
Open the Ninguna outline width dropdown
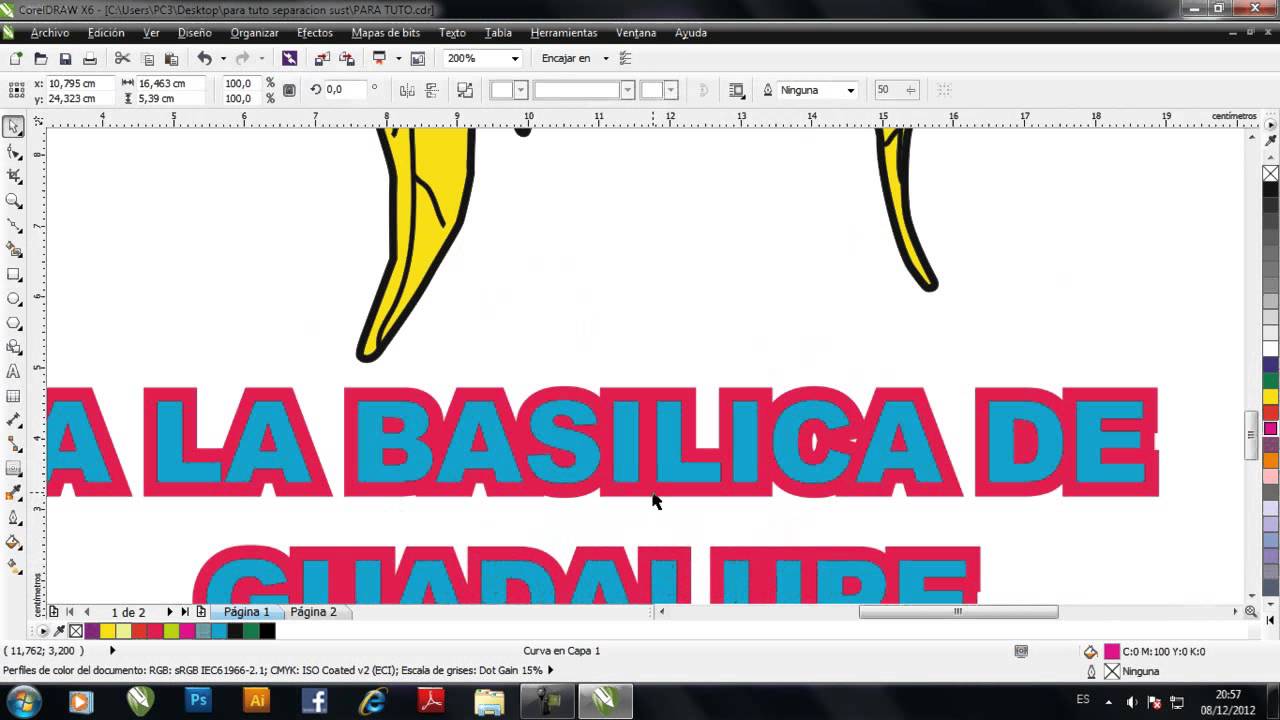851,90
